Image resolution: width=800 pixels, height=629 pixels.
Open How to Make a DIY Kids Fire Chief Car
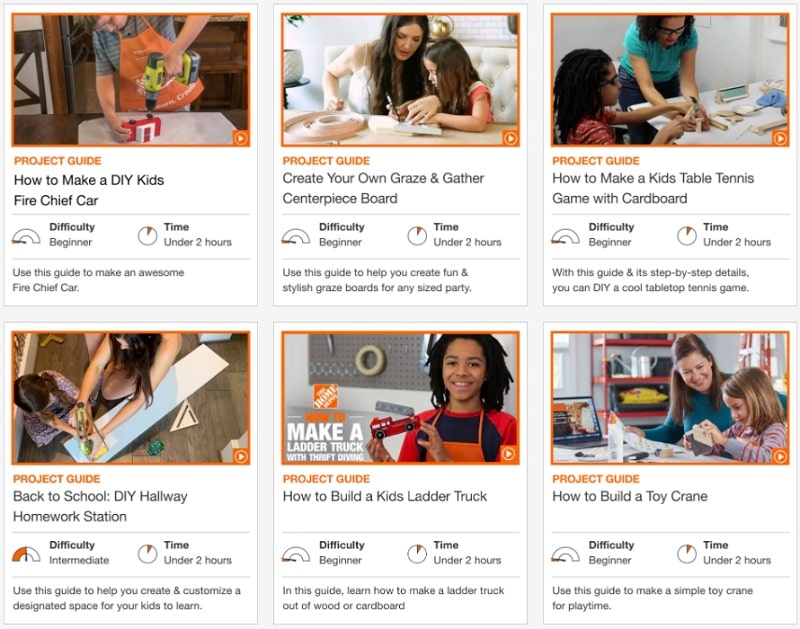89,190
